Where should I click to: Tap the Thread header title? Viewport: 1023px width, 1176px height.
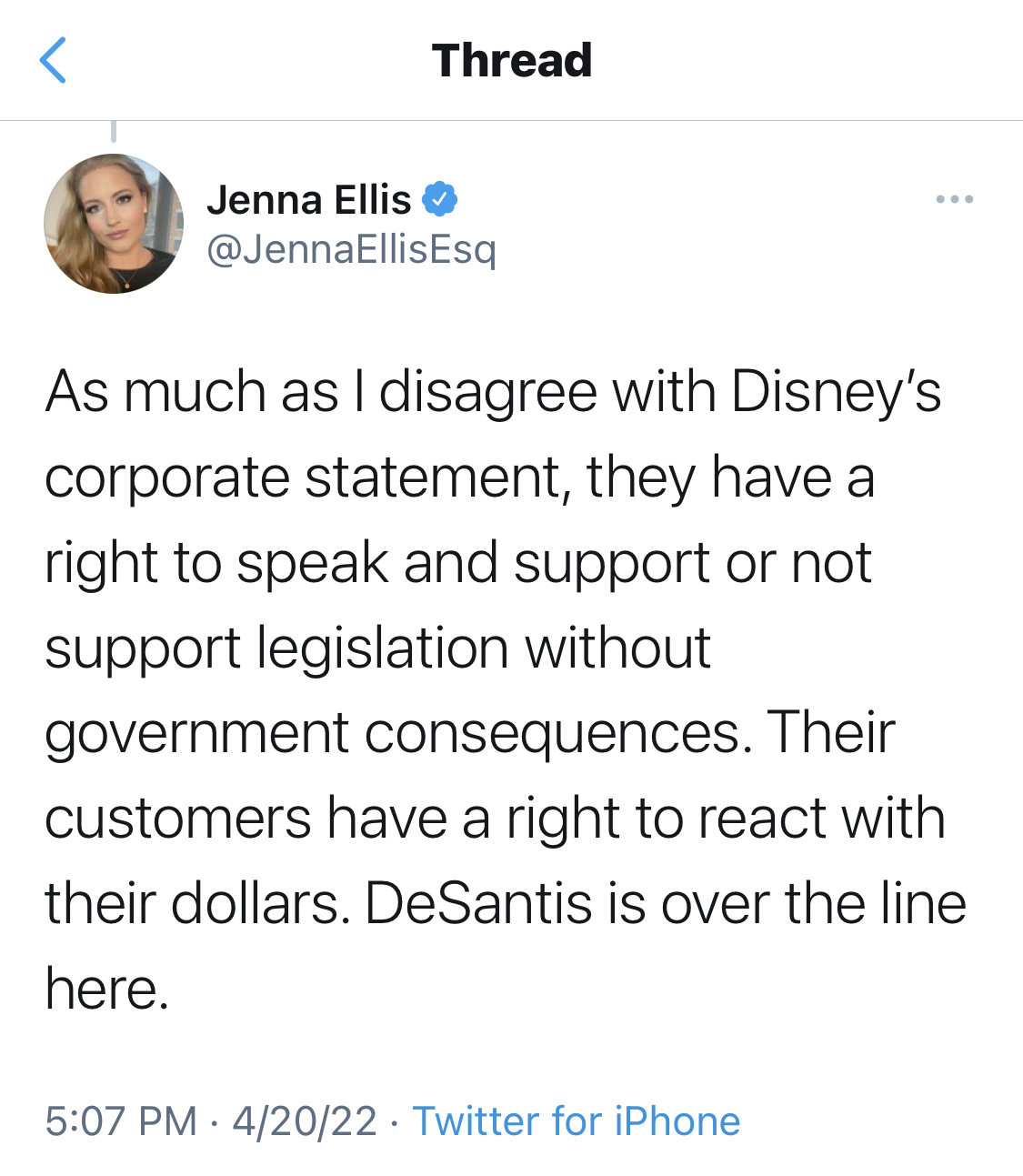(512, 61)
